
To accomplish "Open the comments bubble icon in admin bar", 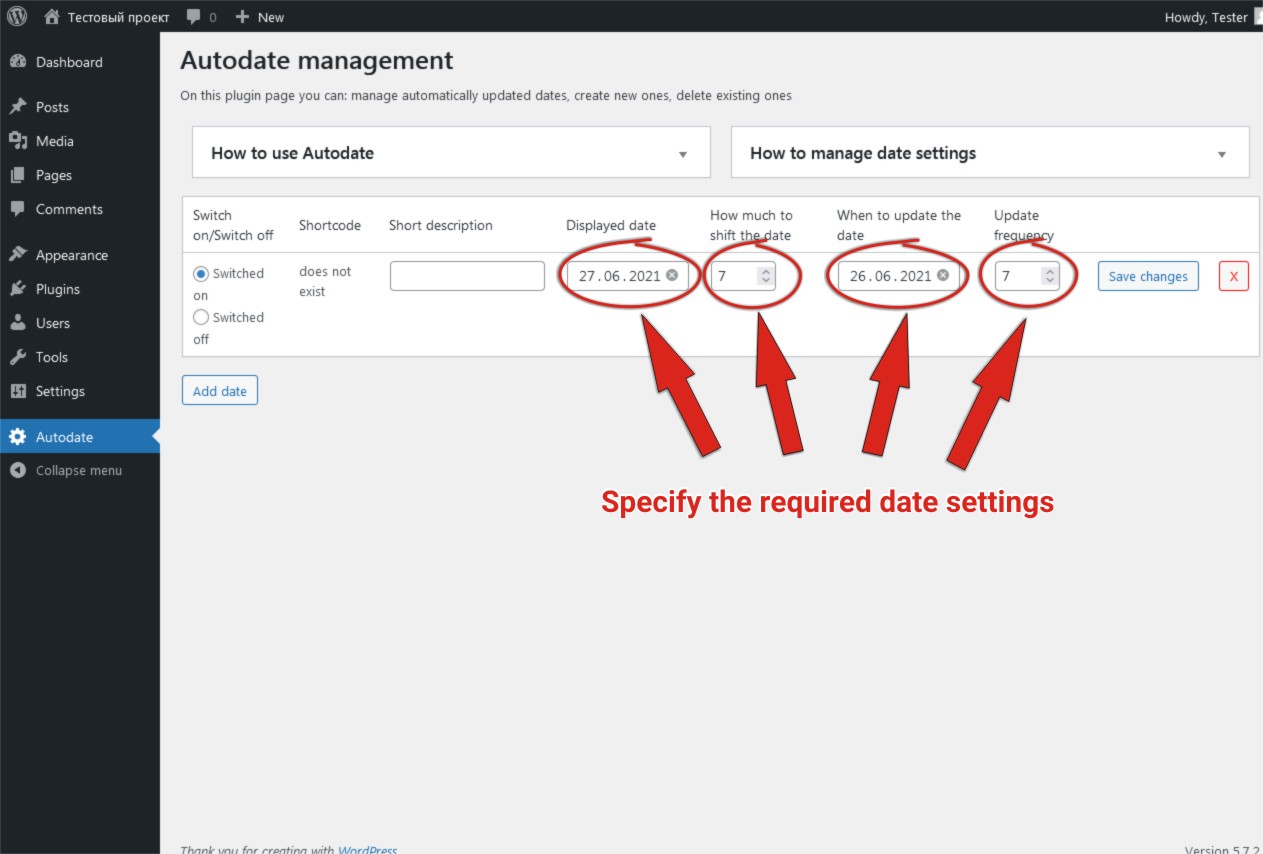I will pyautogui.click(x=194, y=17).
